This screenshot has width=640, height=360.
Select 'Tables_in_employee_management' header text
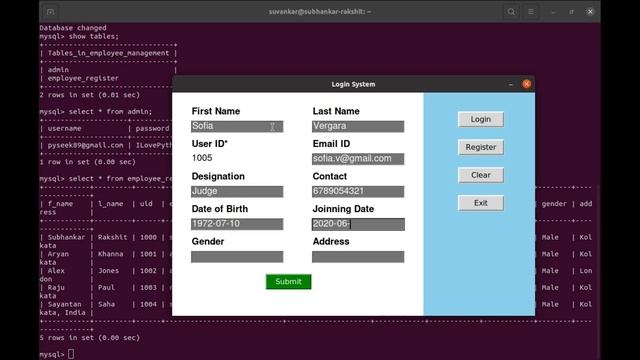point(108,53)
